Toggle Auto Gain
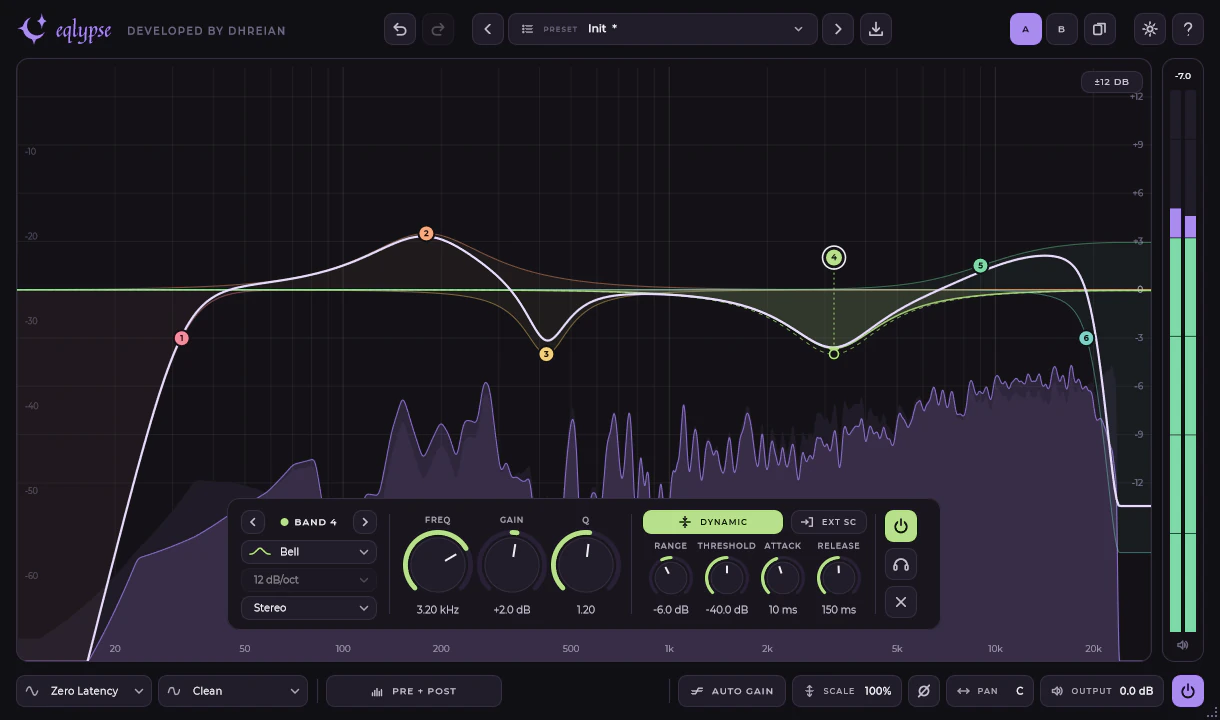 coord(732,691)
